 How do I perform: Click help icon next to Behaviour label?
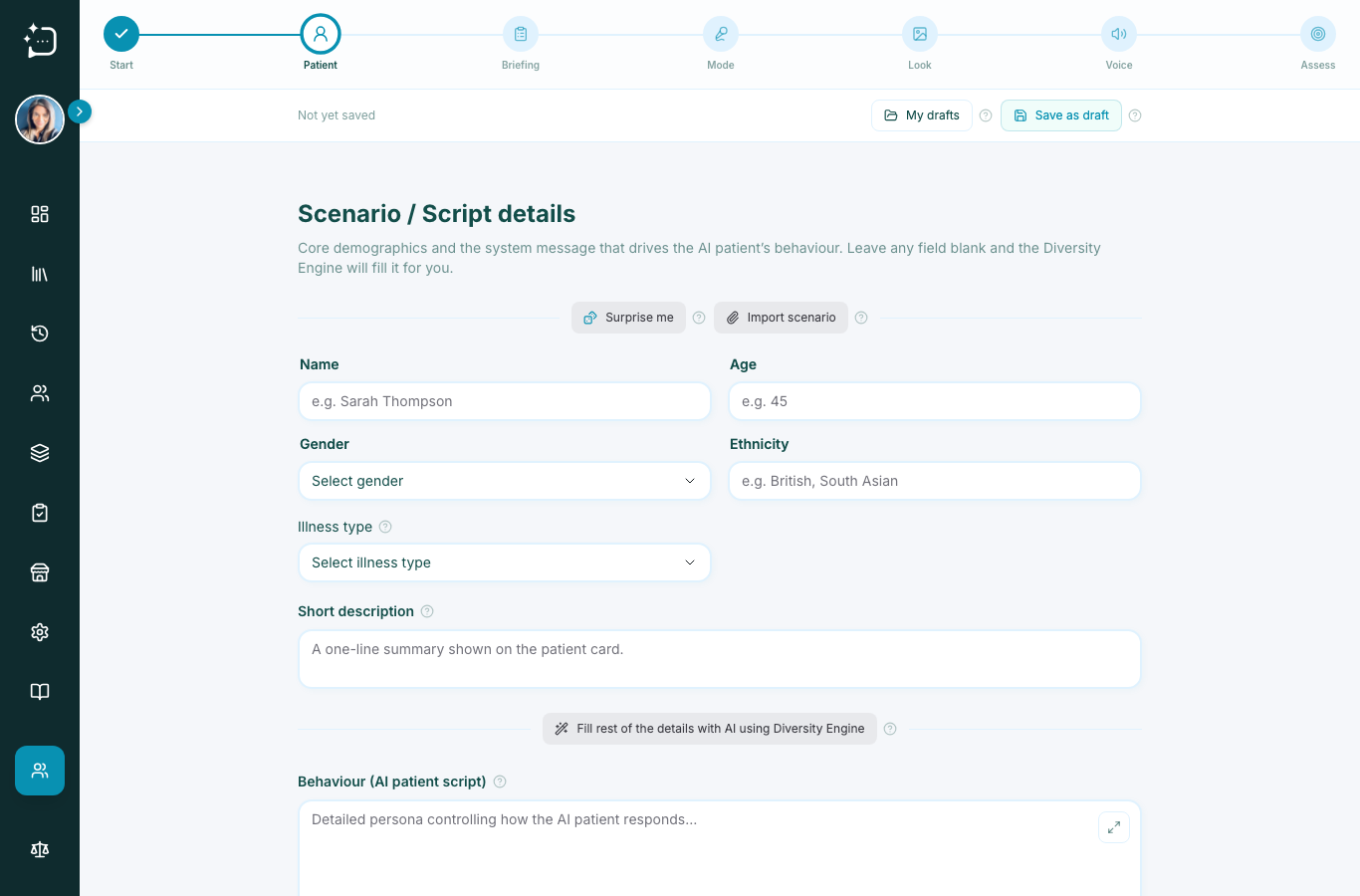pos(500,782)
